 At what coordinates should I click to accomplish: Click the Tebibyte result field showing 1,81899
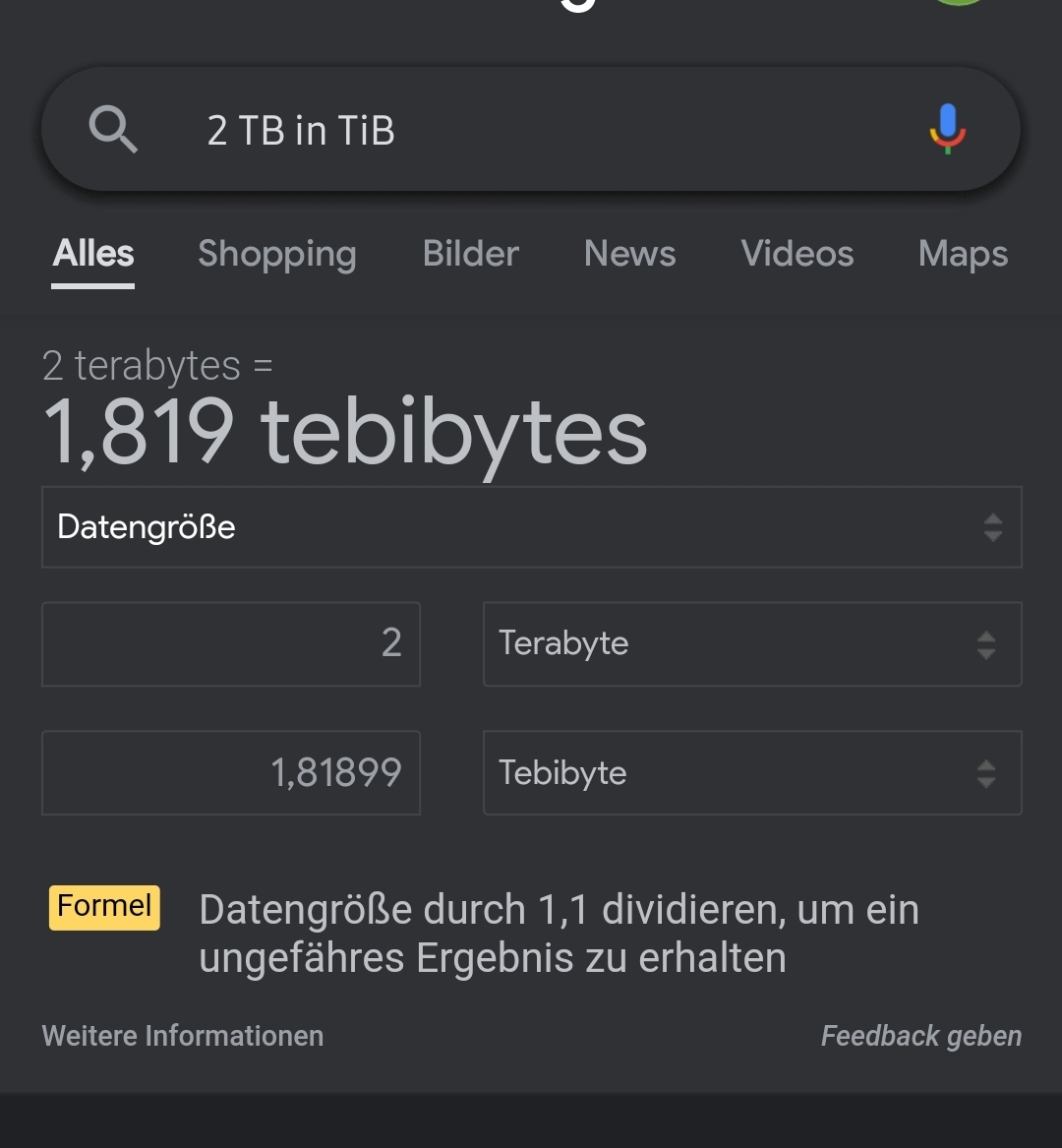tap(231, 773)
